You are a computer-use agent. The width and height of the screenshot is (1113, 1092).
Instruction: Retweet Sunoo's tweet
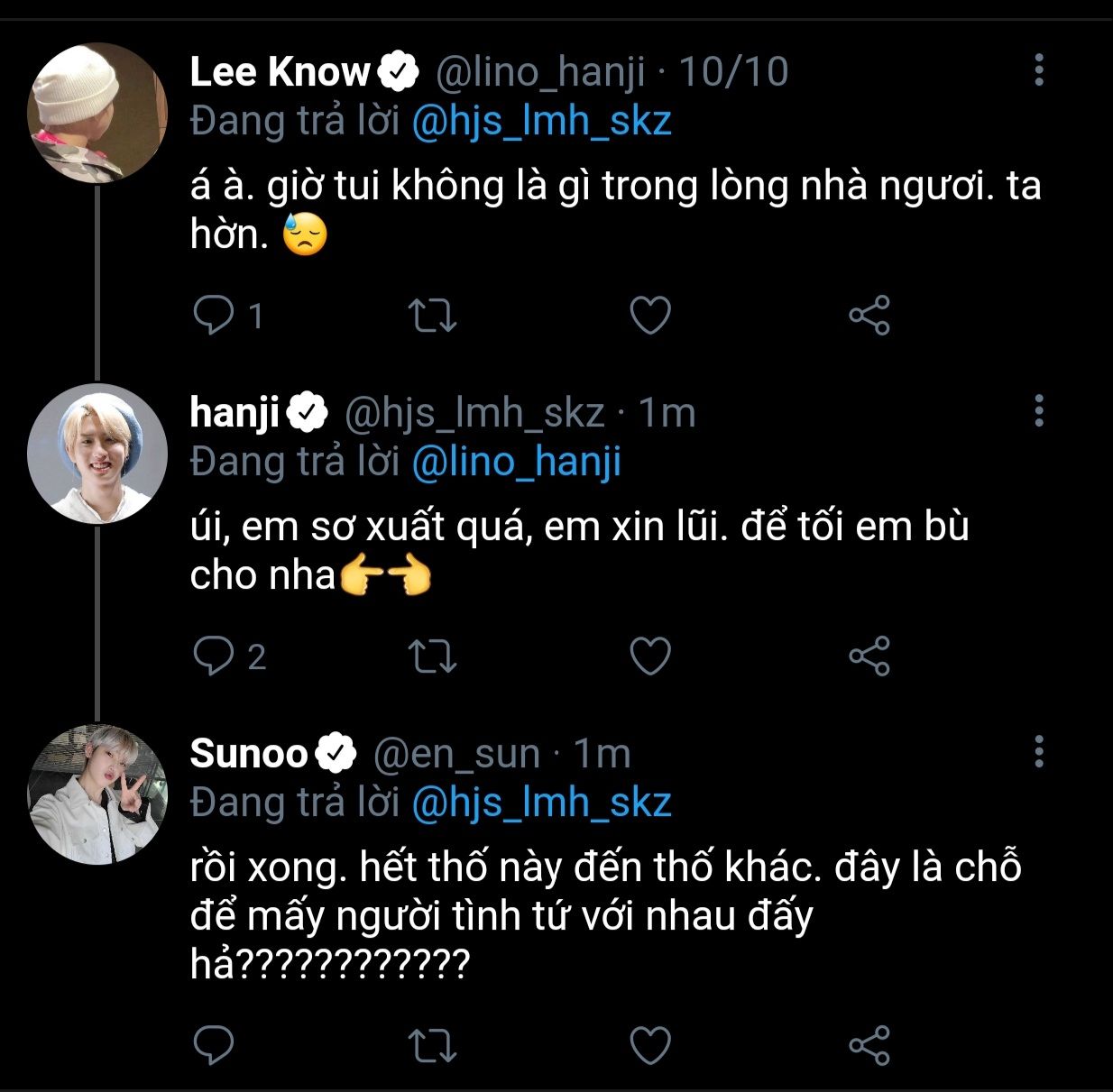(x=433, y=1045)
